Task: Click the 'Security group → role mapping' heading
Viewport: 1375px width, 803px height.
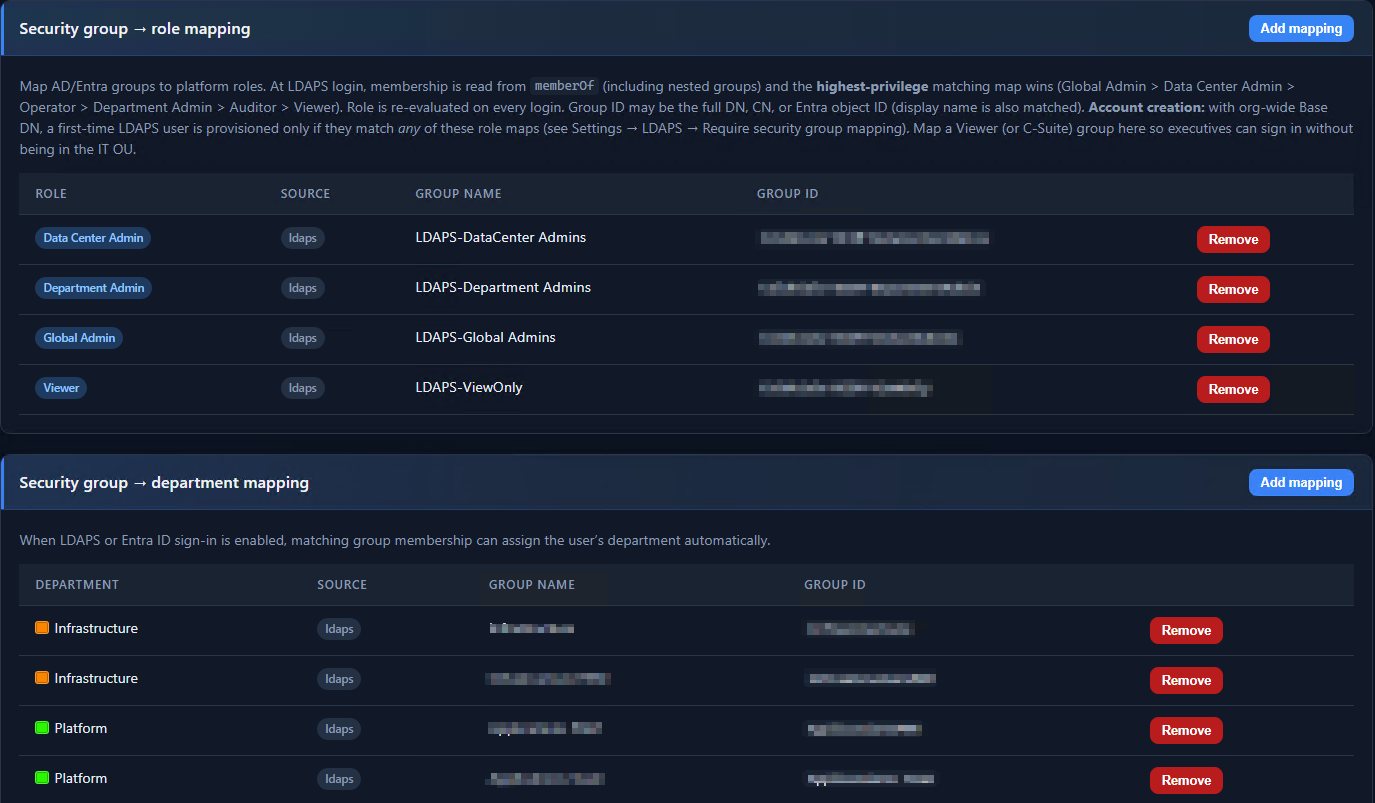Action: tap(135, 28)
